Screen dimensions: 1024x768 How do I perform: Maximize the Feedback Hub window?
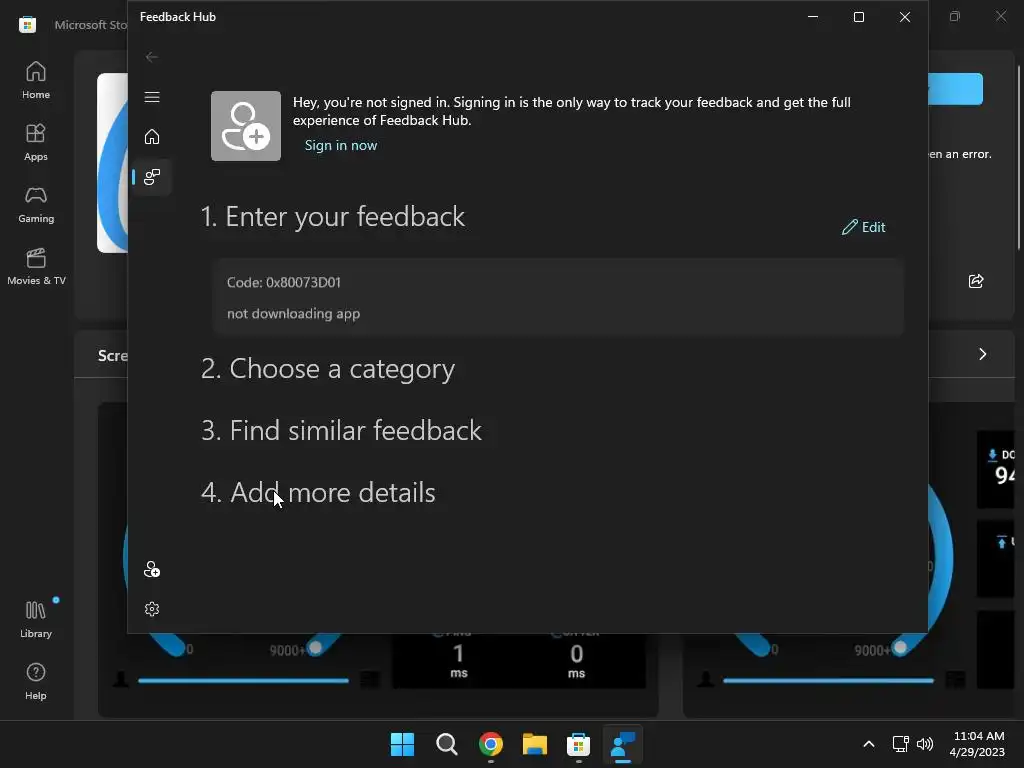(859, 17)
